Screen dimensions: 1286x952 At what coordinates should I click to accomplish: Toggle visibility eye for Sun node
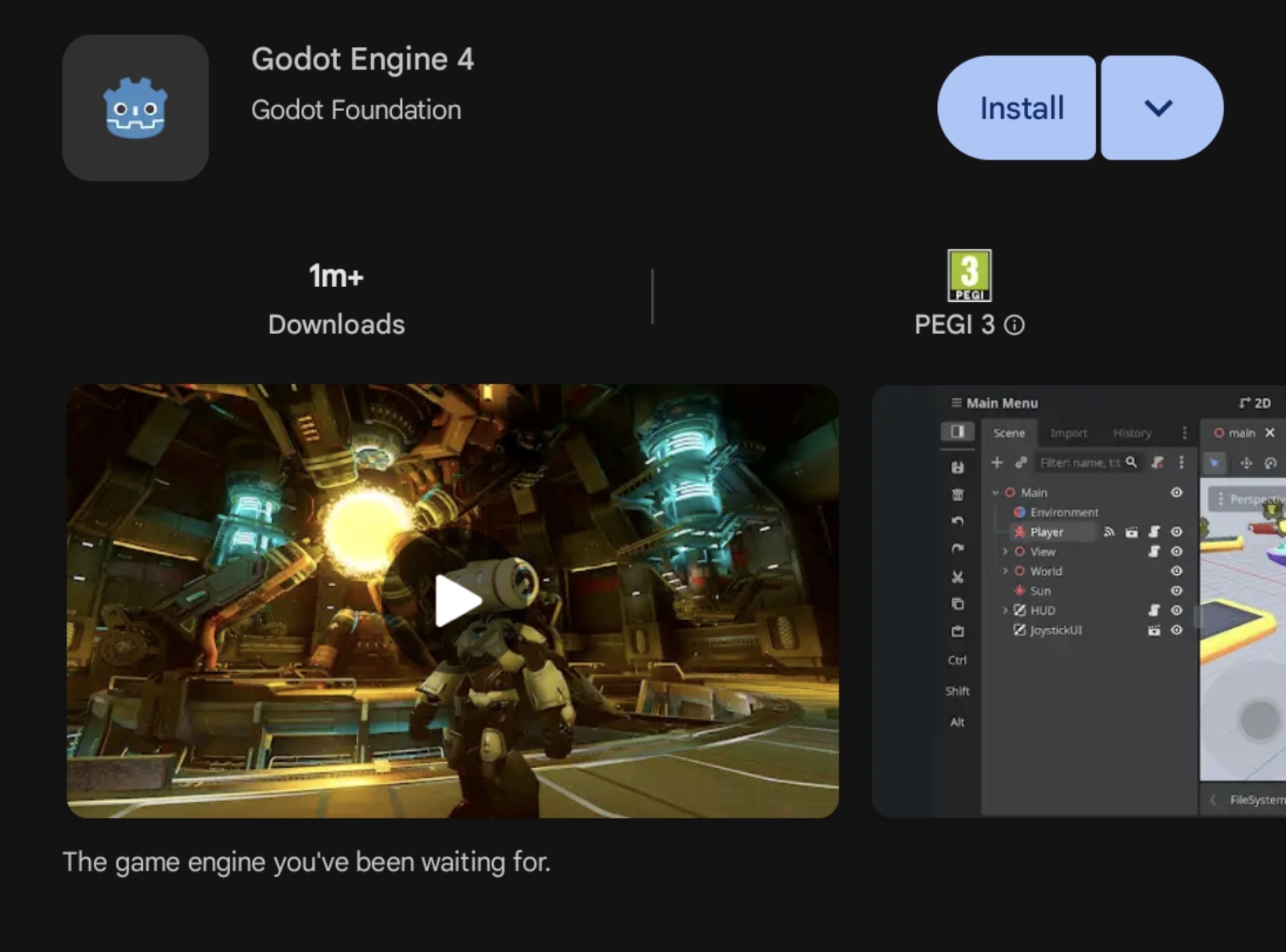point(1176,591)
